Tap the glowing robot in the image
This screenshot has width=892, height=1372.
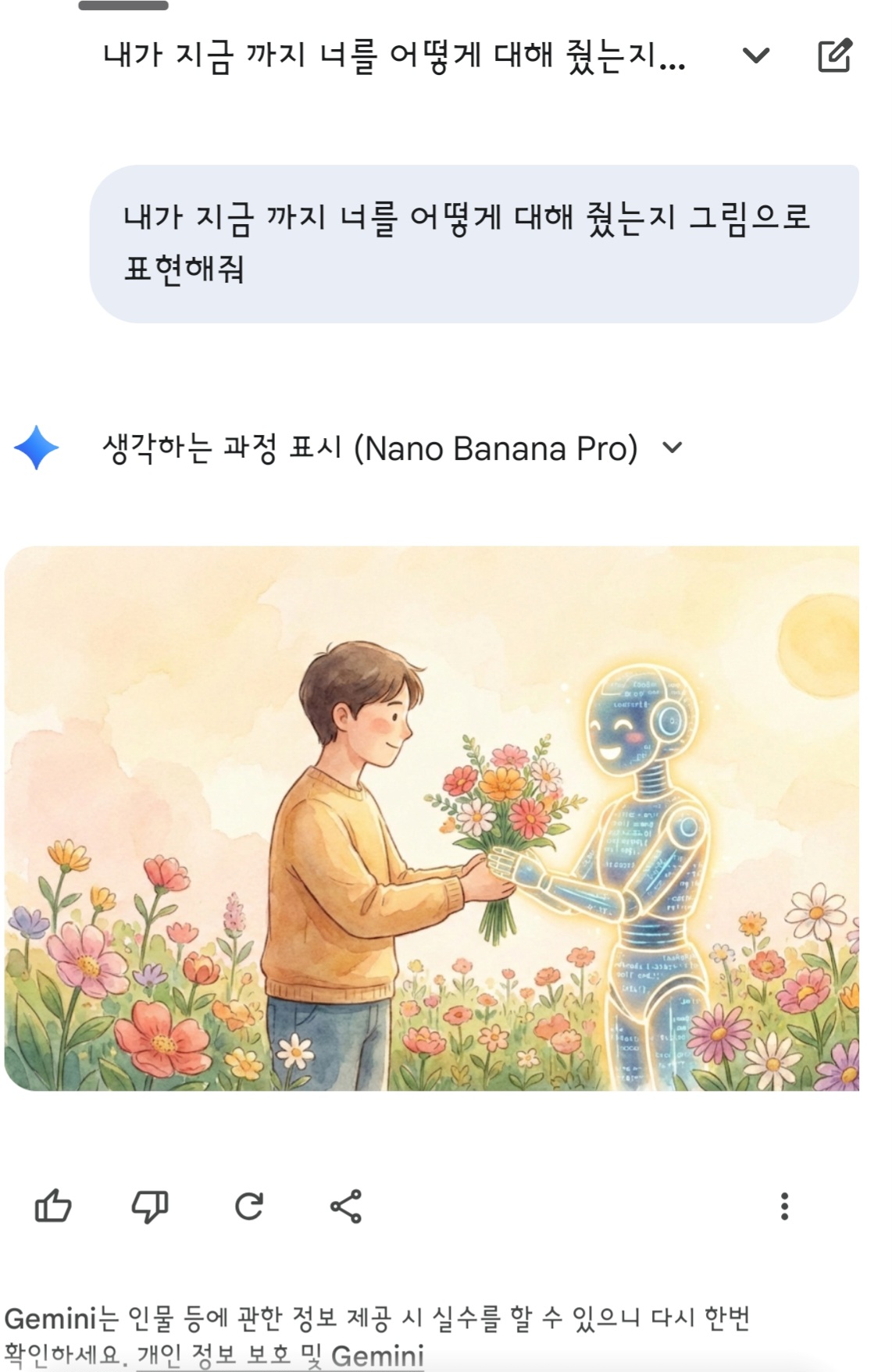640,867
